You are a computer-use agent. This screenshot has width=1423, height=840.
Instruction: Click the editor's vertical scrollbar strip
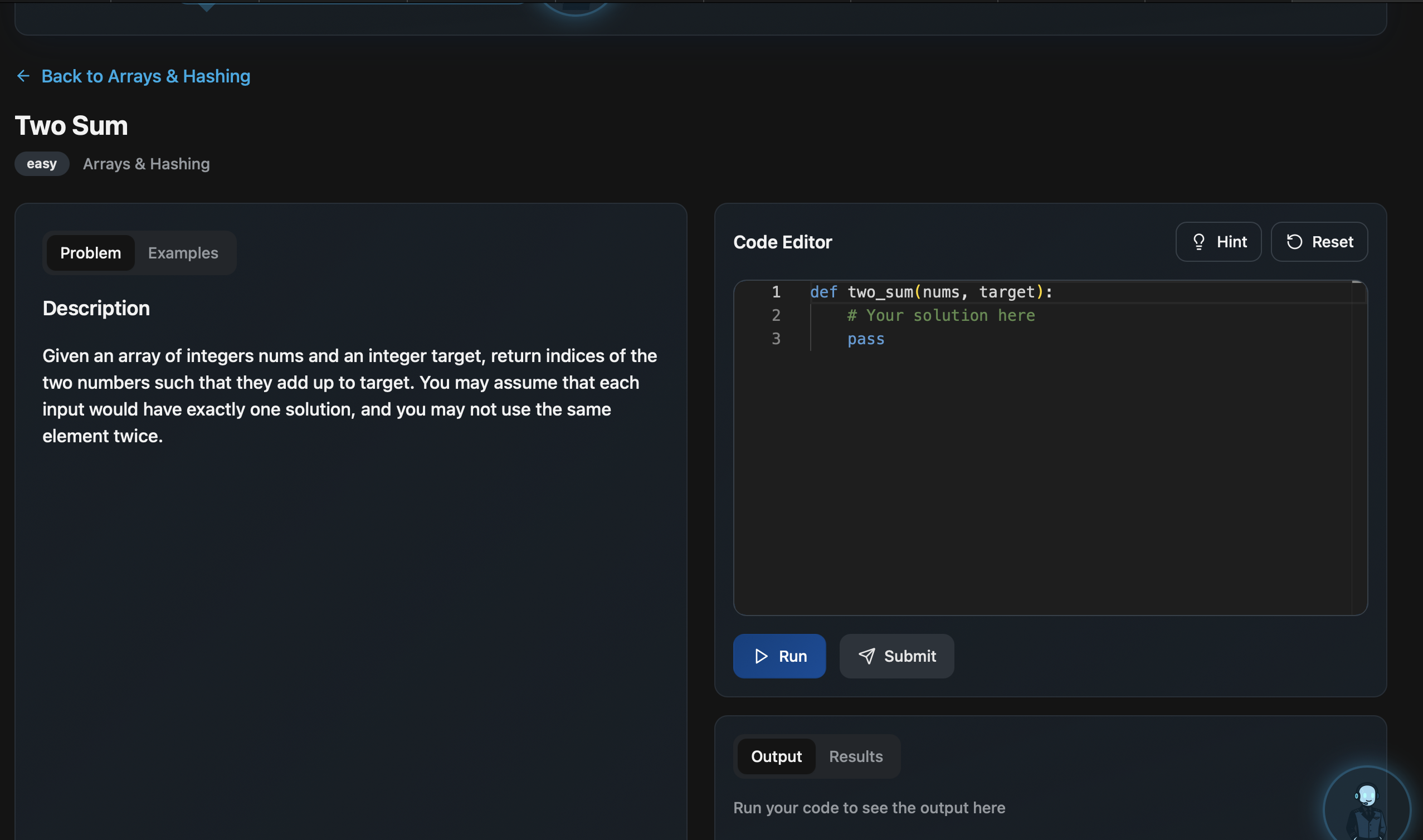coord(1359,447)
